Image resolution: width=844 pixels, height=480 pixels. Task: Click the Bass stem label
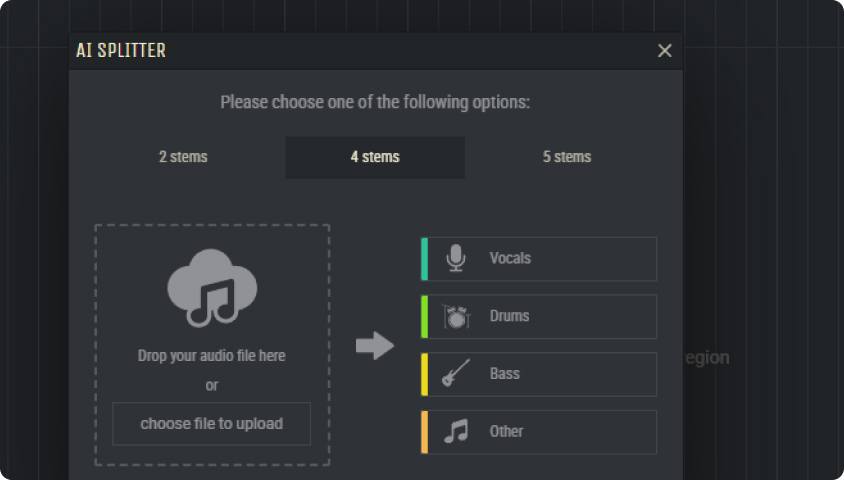(x=505, y=374)
